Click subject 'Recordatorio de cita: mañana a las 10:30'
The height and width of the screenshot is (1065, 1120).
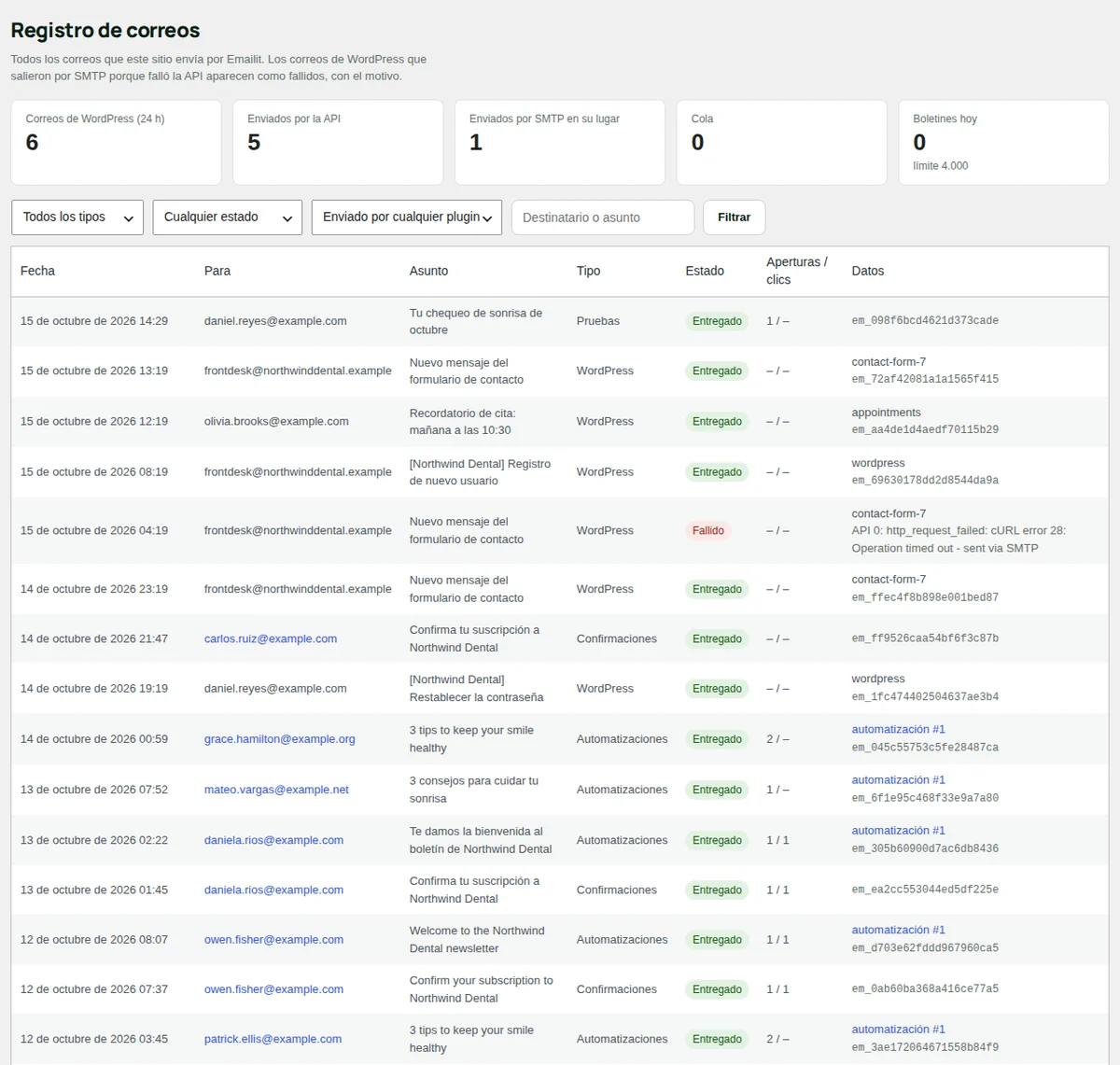point(462,421)
